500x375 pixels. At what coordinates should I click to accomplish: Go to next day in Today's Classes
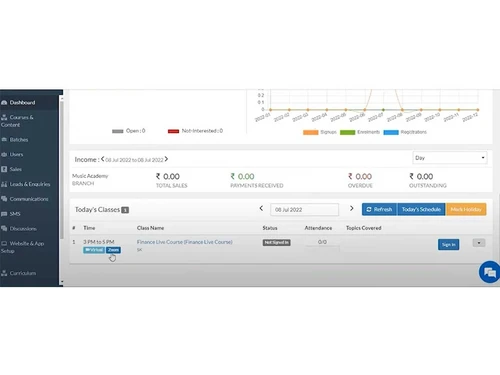point(351,208)
